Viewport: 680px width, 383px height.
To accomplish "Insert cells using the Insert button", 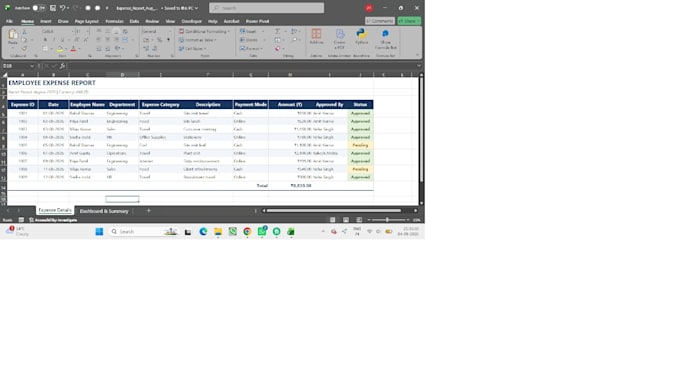I will (249, 32).
